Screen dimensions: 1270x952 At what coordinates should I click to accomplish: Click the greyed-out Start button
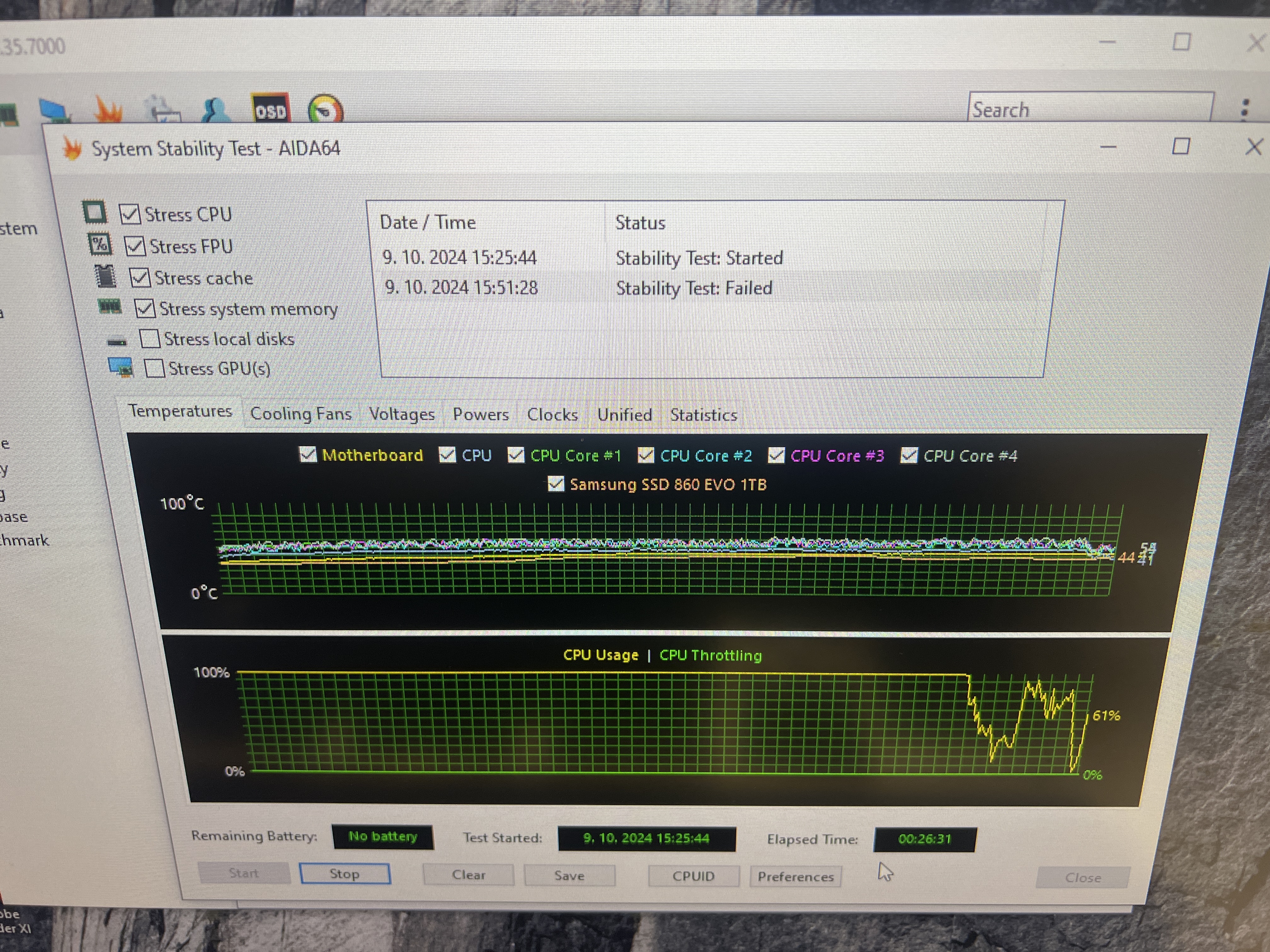(x=243, y=873)
